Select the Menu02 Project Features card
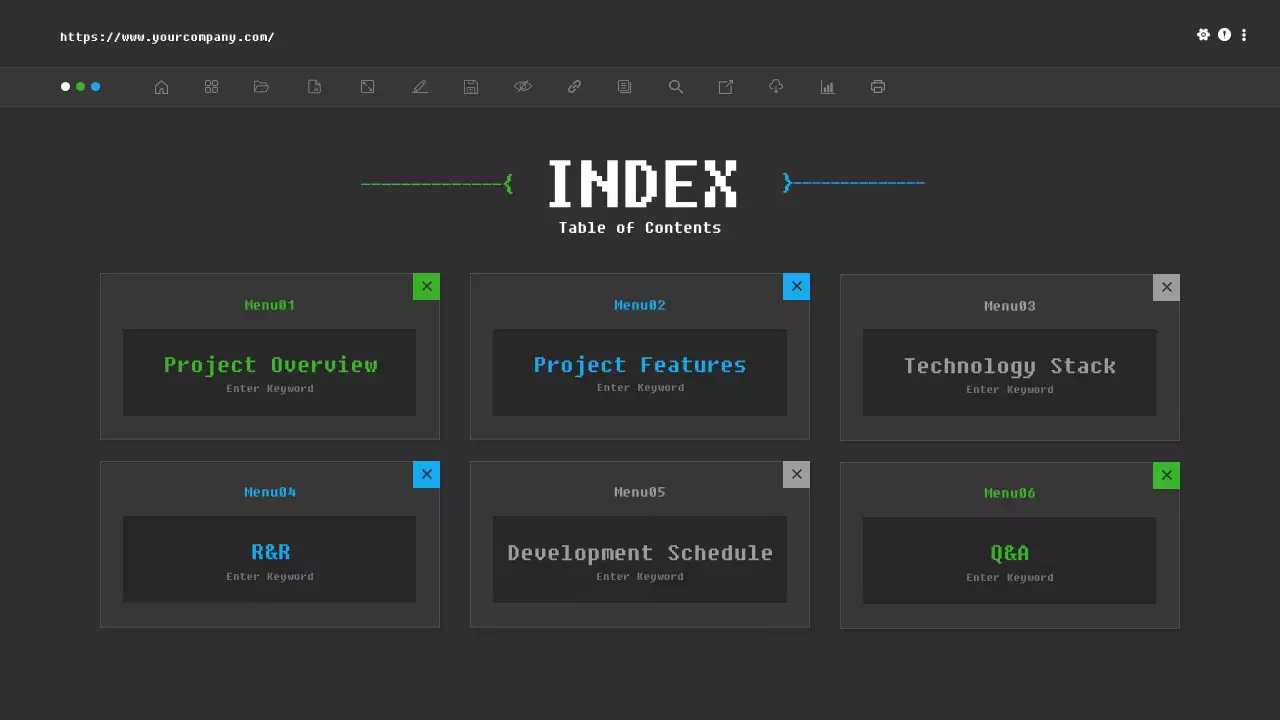This screenshot has height=720, width=1280. (640, 365)
